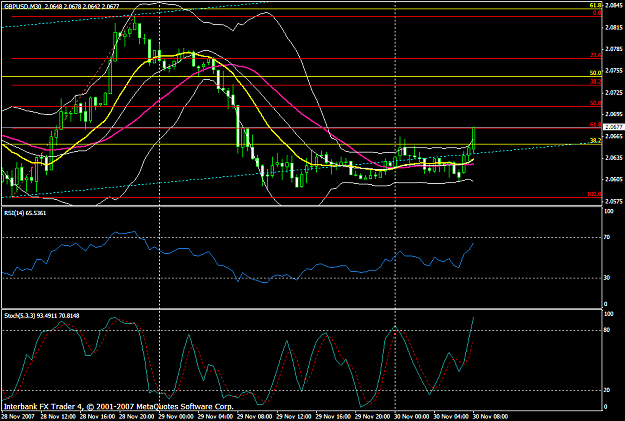Click the 29 Nov 04:00 time label
Viewport: 625px width, 421px height.
point(214,417)
